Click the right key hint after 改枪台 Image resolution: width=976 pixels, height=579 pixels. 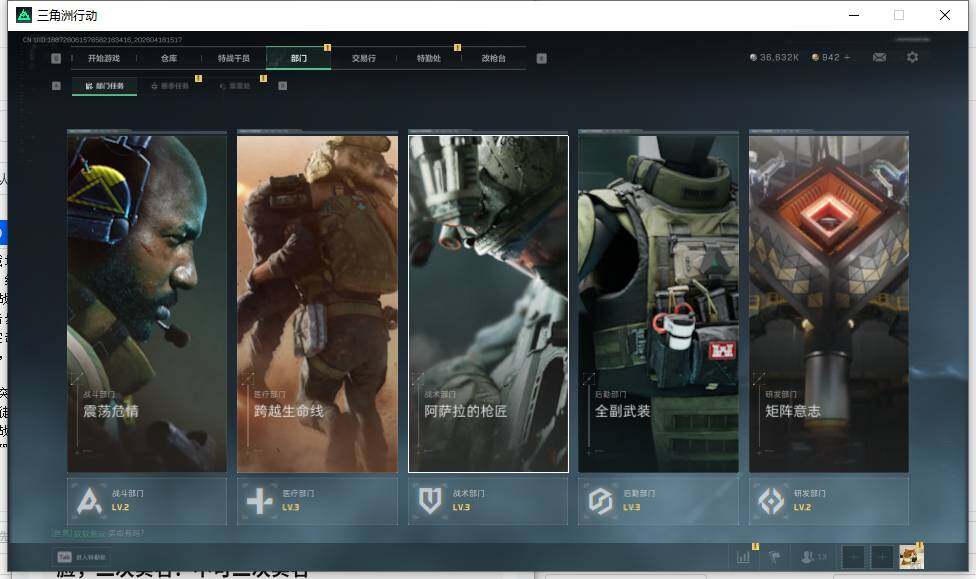pos(542,59)
